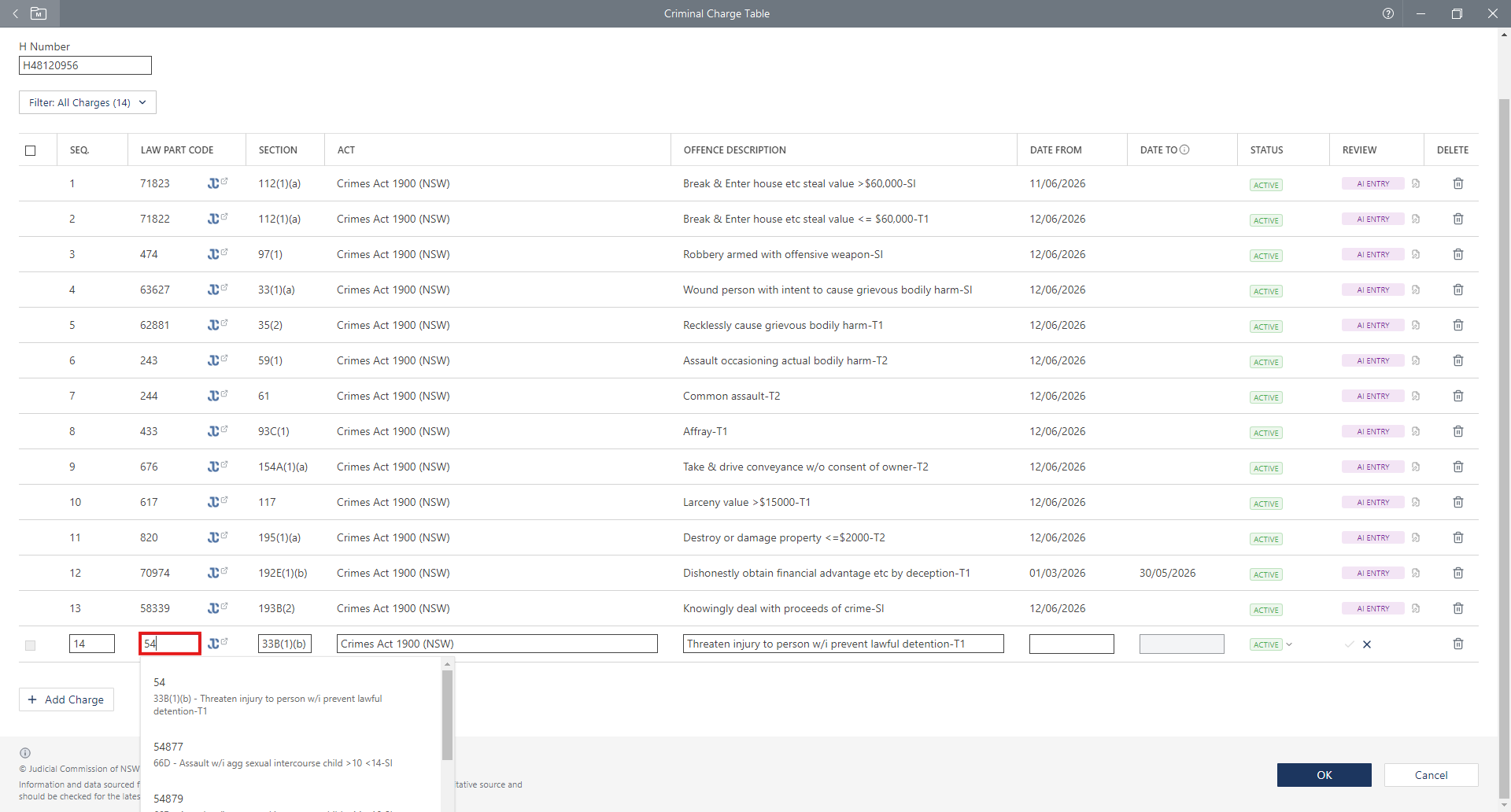Open law part code link for 70974
This screenshot has width=1511, height=812.
[x=217, y=573]
